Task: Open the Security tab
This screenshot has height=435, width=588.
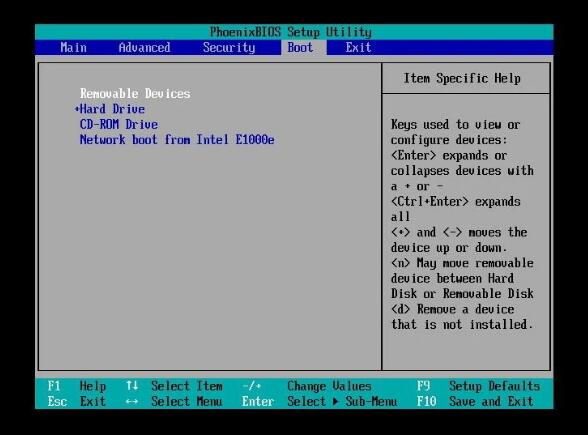Action: (229, 48)
